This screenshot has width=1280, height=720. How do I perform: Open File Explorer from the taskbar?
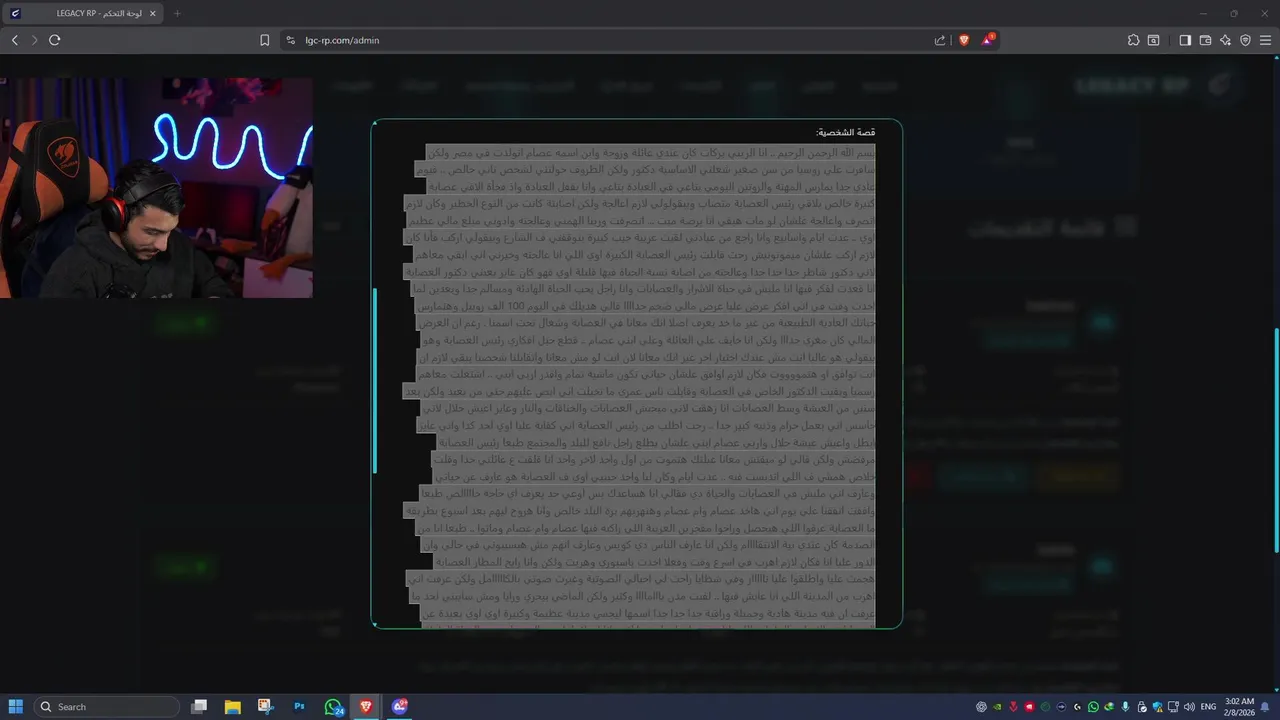coord(232,707)
